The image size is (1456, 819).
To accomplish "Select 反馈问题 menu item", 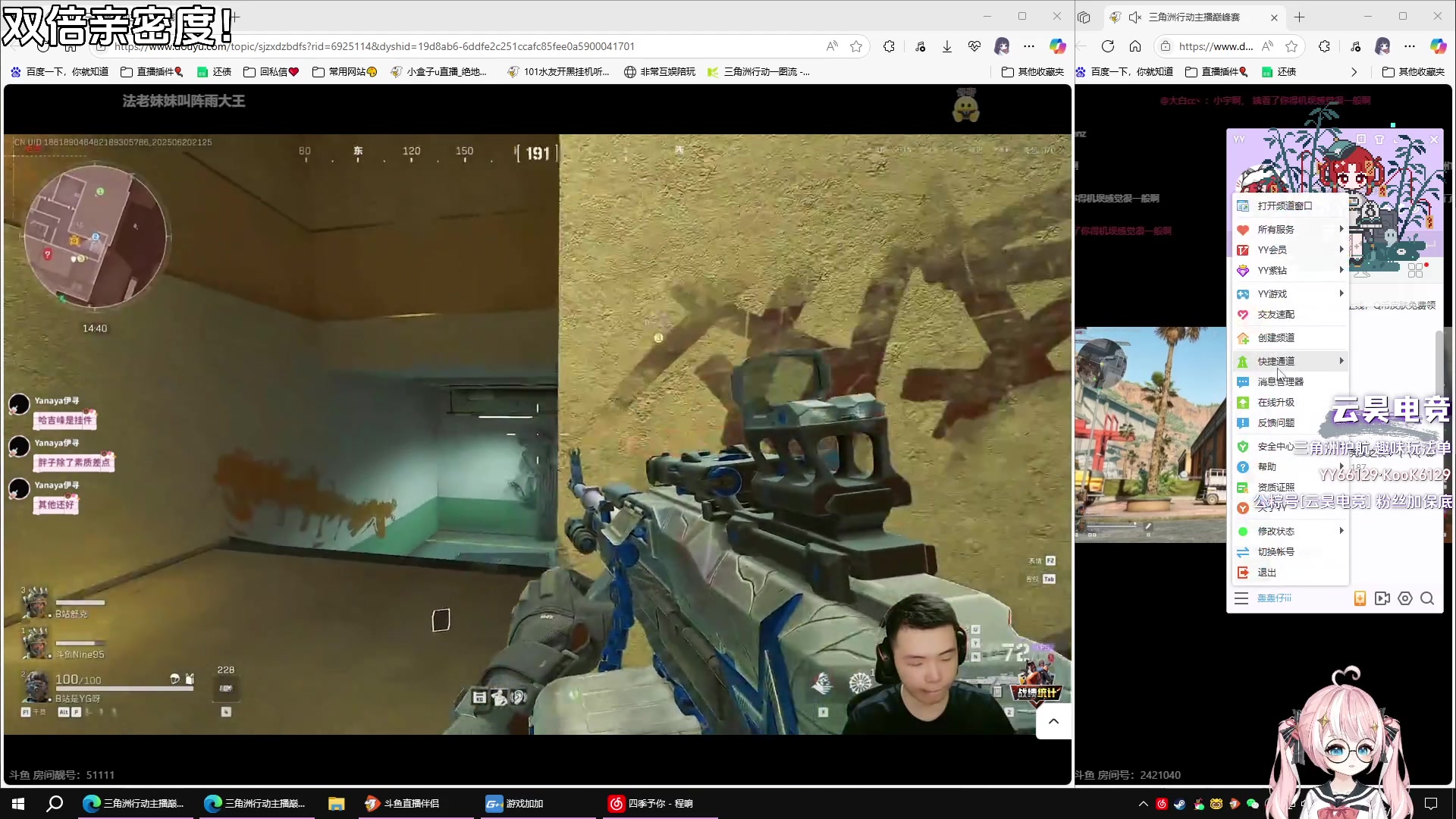I will click(1291, 422).
